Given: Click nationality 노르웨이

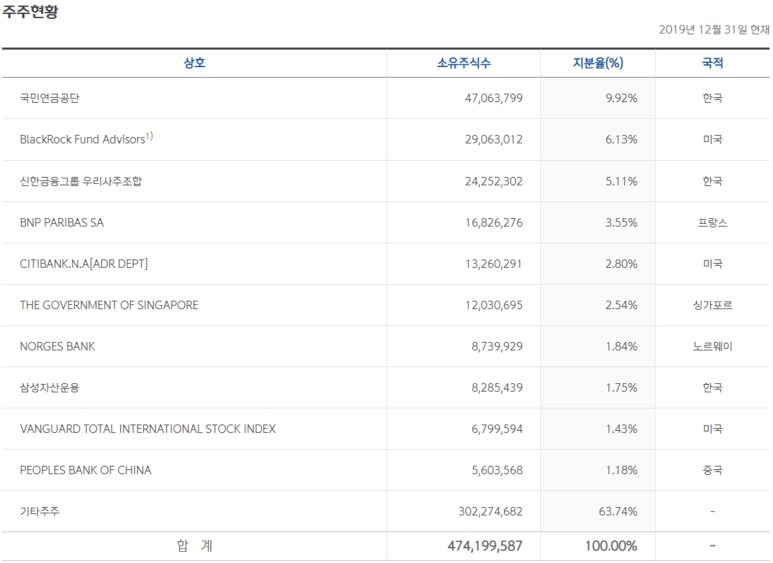Looking at the screenshot, I should 712,347.
